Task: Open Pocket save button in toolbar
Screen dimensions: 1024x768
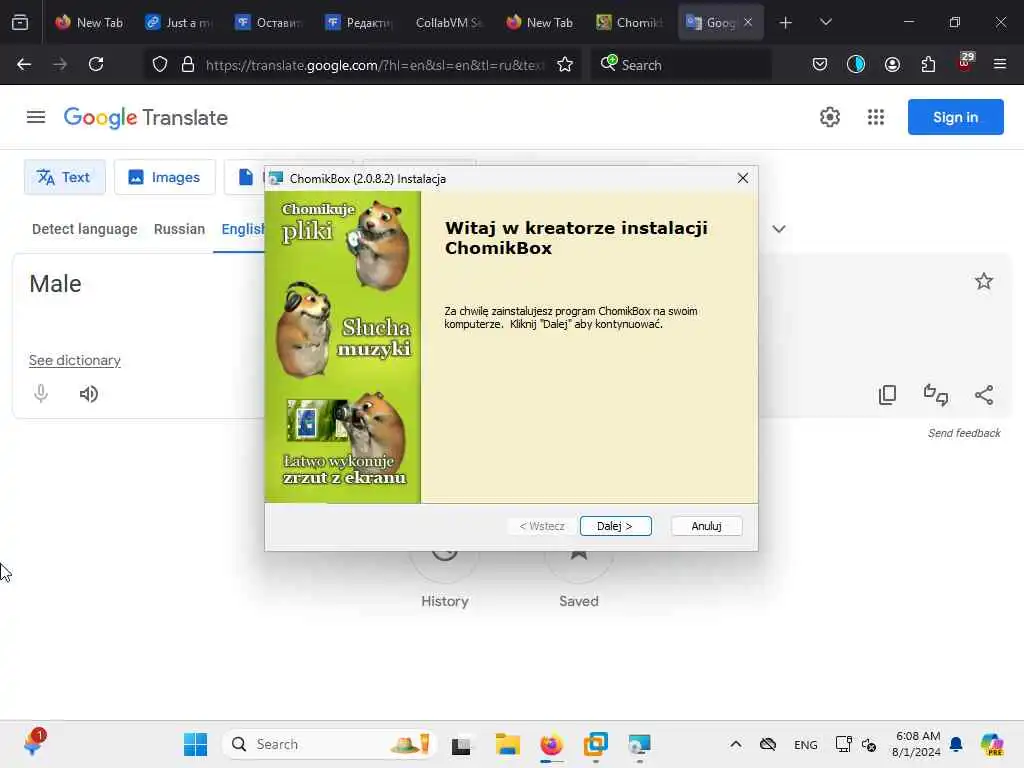Action: click(x=820, y=64)
